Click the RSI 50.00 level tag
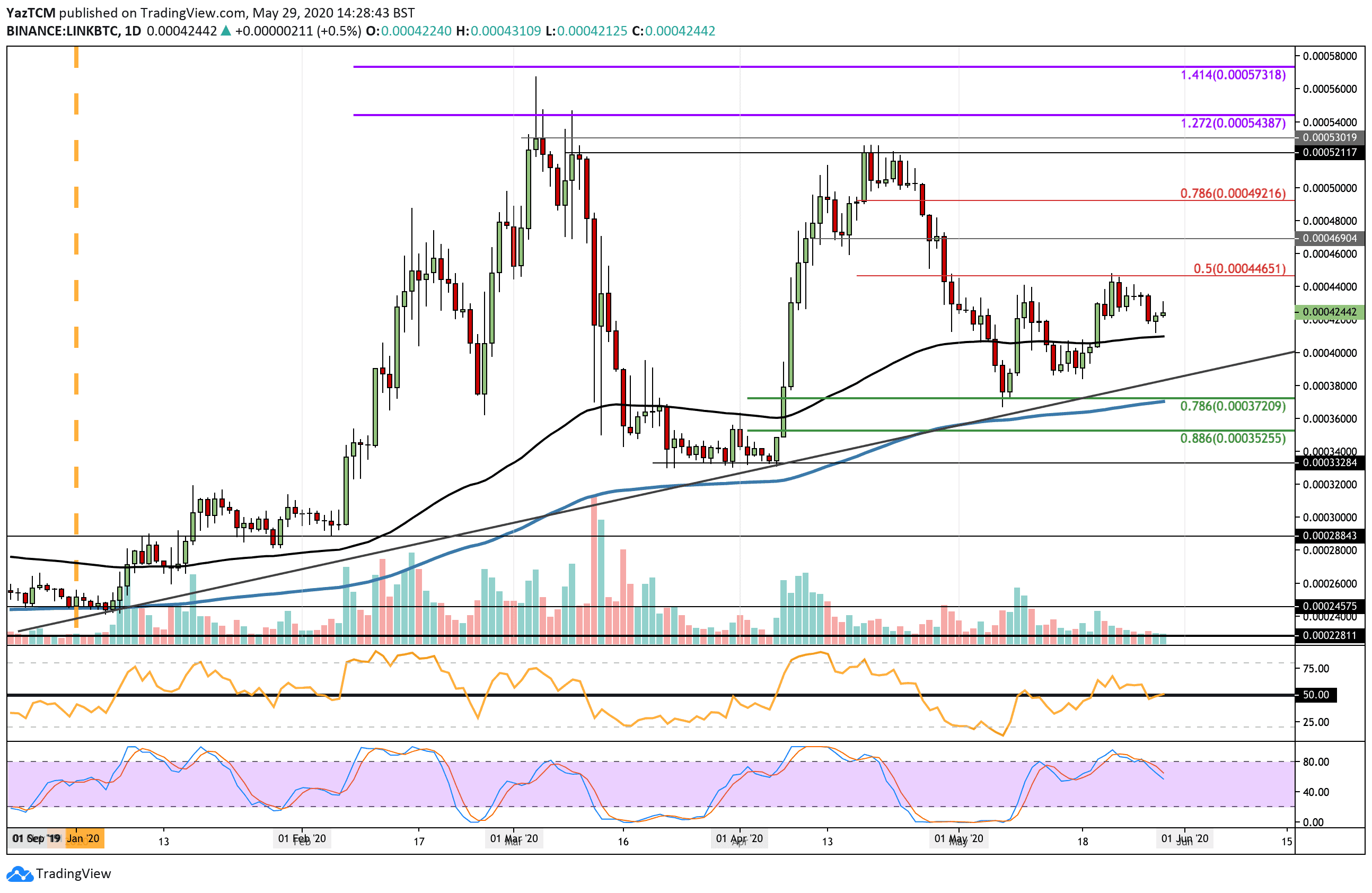The height and width of the screenshot is (893, 1372). [x=1316, y=695]
